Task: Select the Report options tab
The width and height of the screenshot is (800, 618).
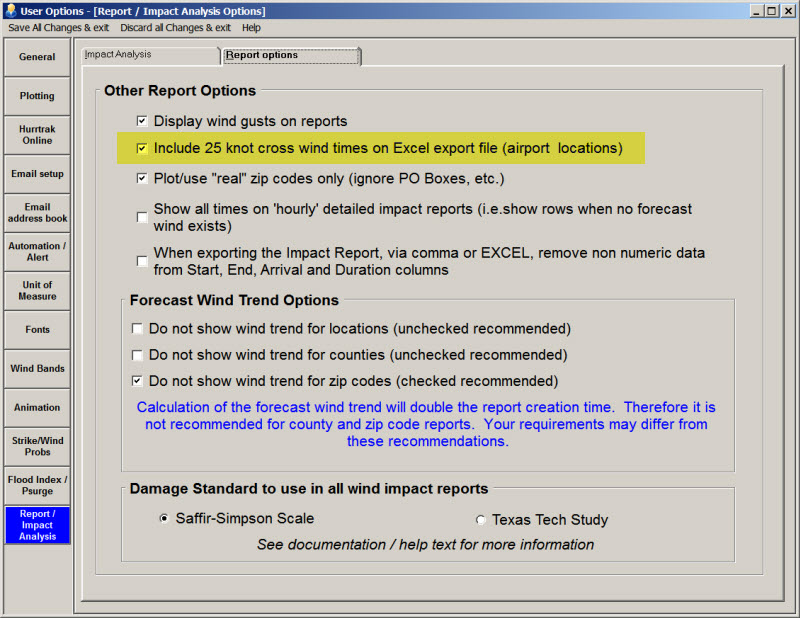Action: [290, 55]
